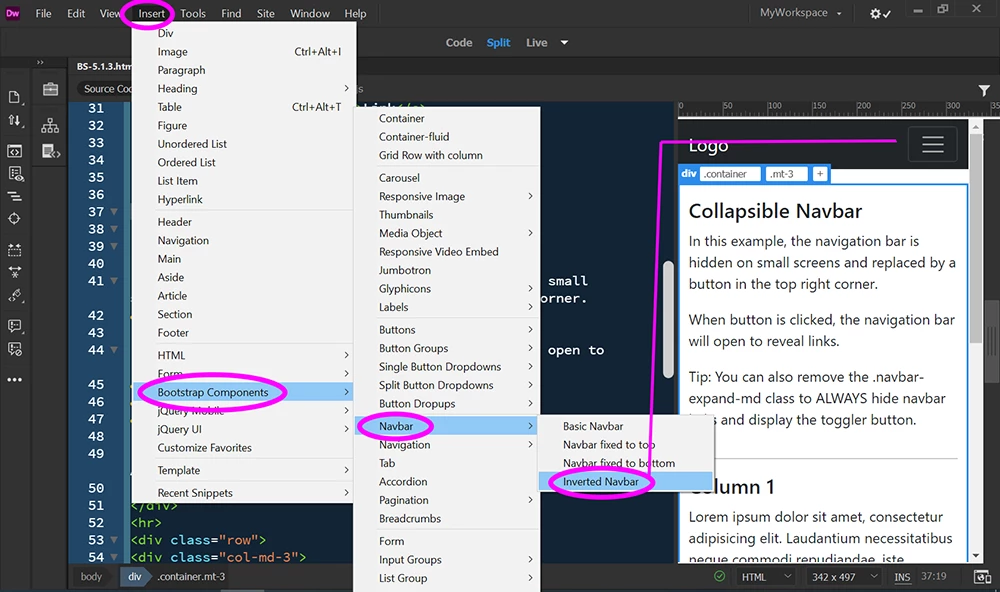Click the .container class field
1000x592 pixels.
point(730,174)
